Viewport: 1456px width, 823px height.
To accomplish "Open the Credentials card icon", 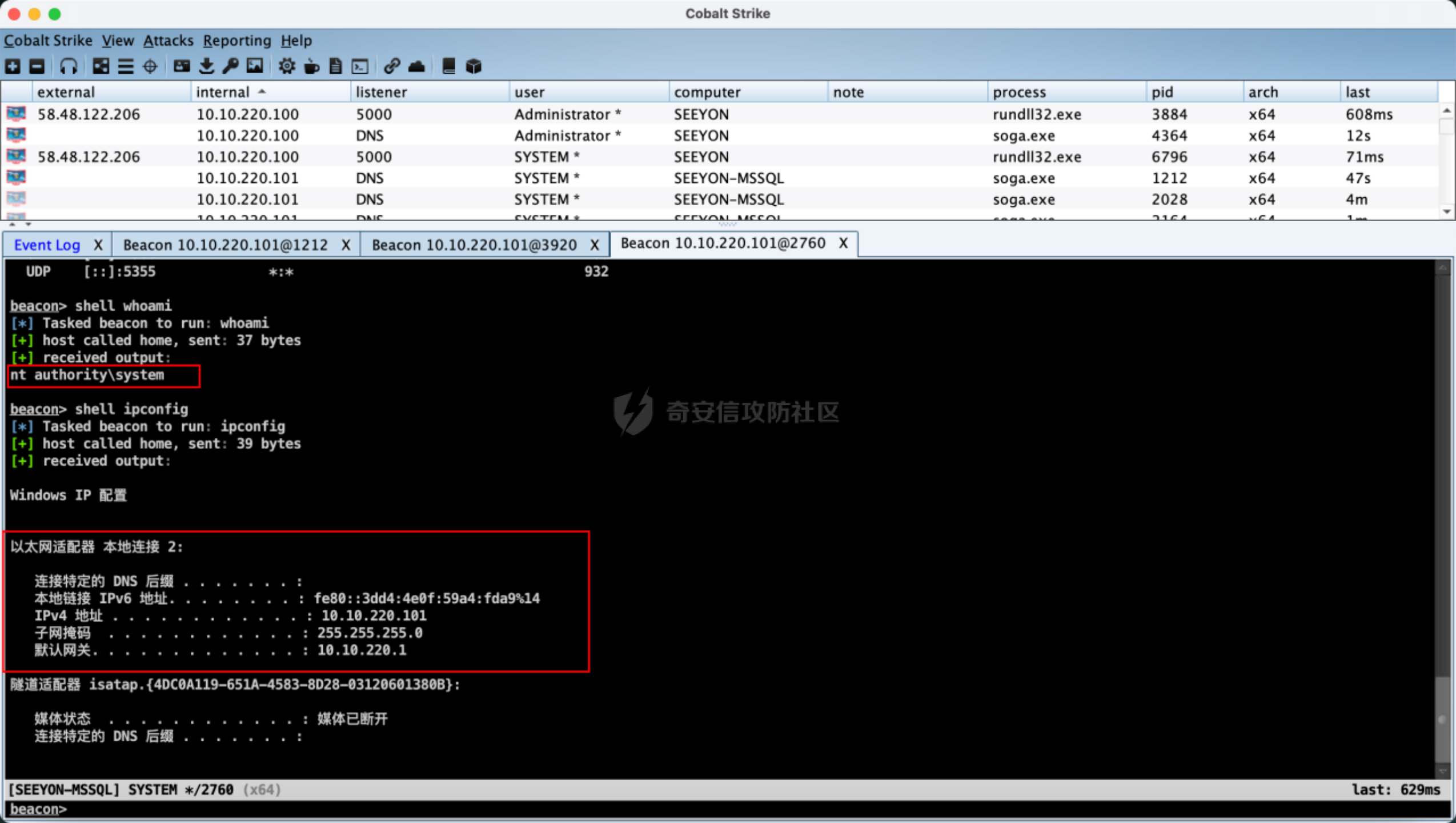I will 182,66.
